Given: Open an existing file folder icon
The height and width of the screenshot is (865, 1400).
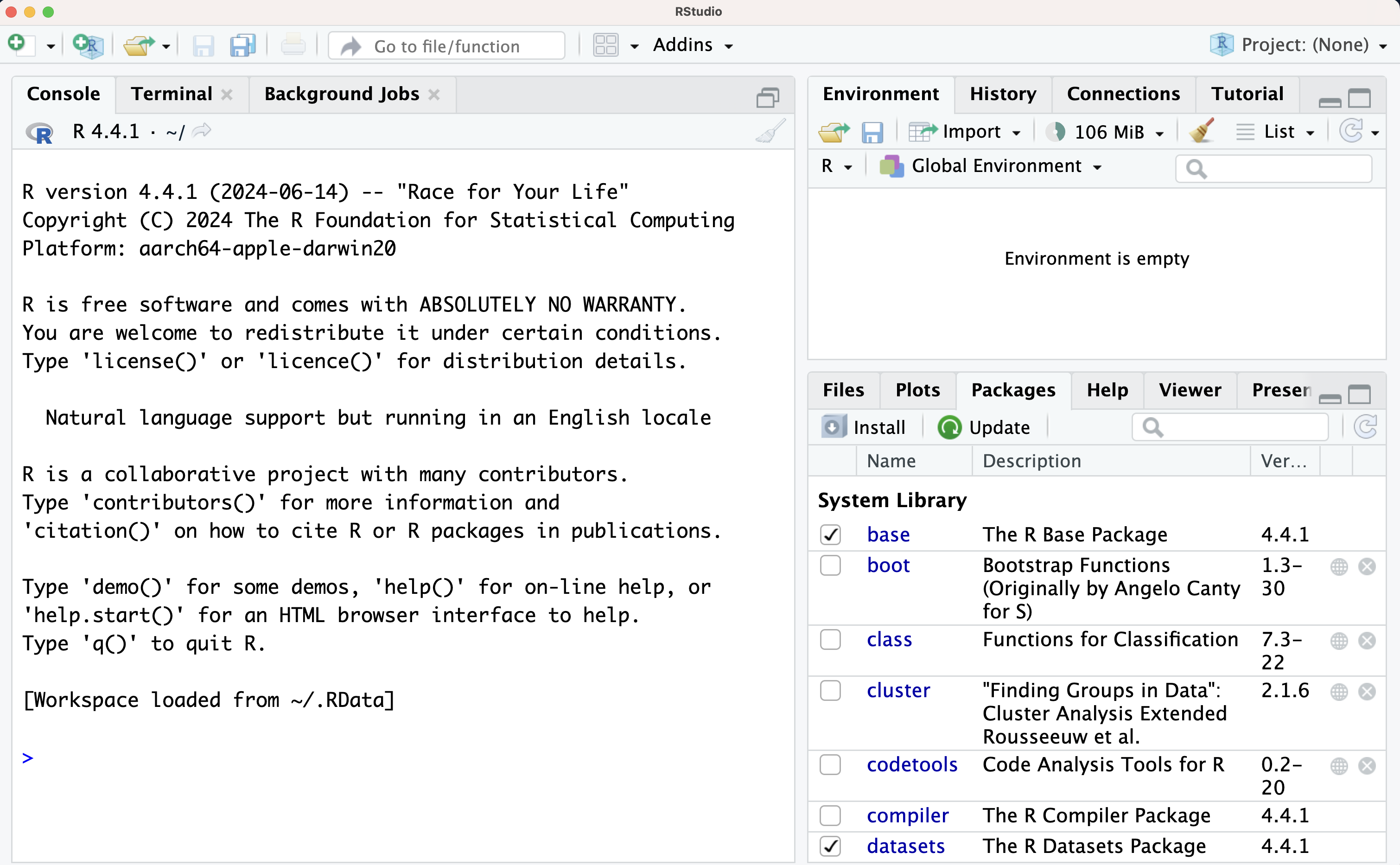Looking at the screenshot, I should (x=139, y=45).
